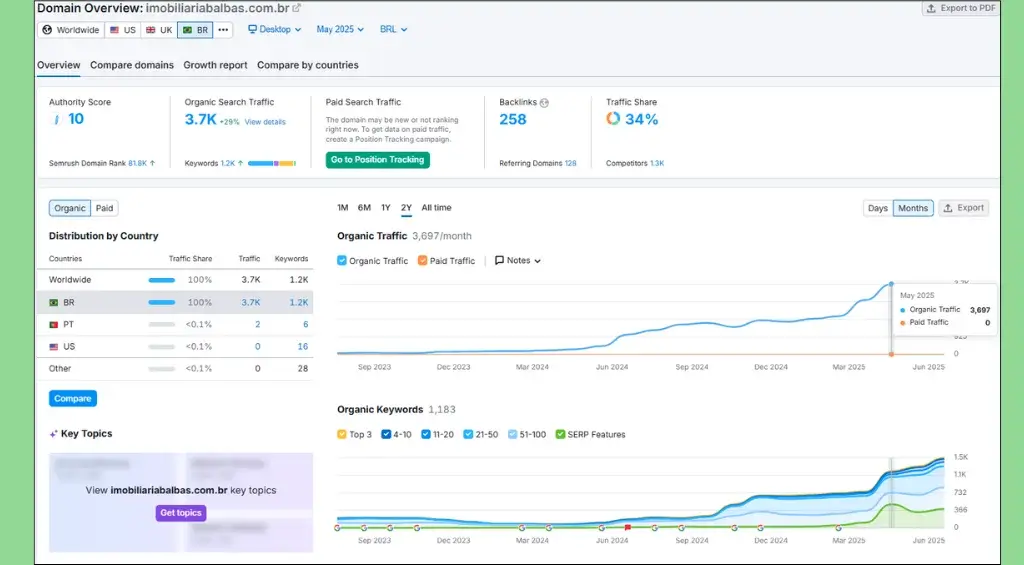1024x565 pixels.
Task: Open the Growth report tab
Action: pos(216,65)
